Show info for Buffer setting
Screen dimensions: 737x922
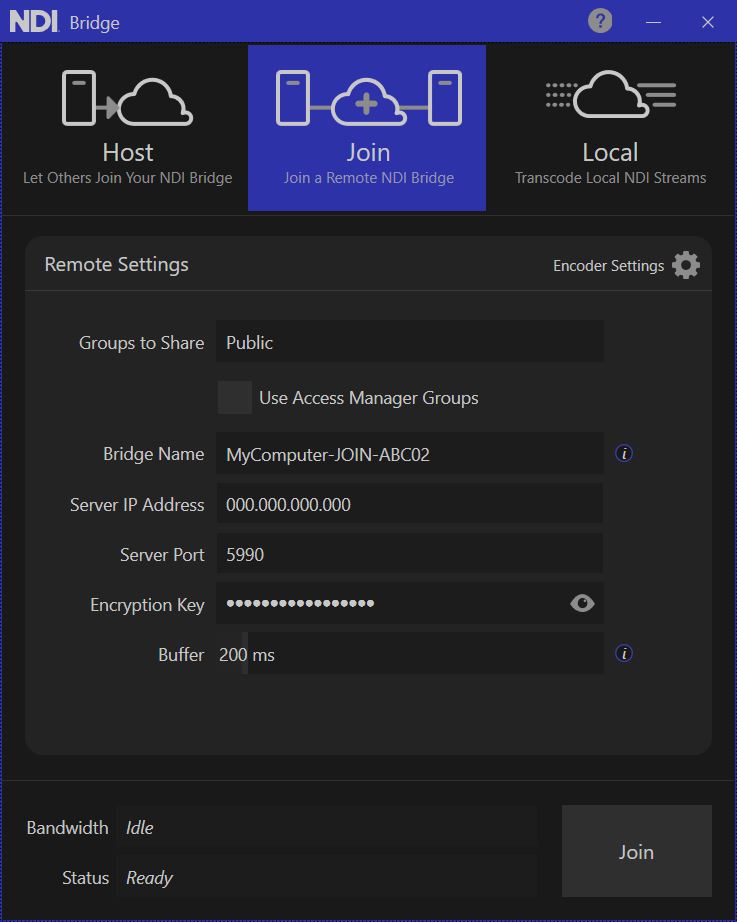click(x=624, y=653)
